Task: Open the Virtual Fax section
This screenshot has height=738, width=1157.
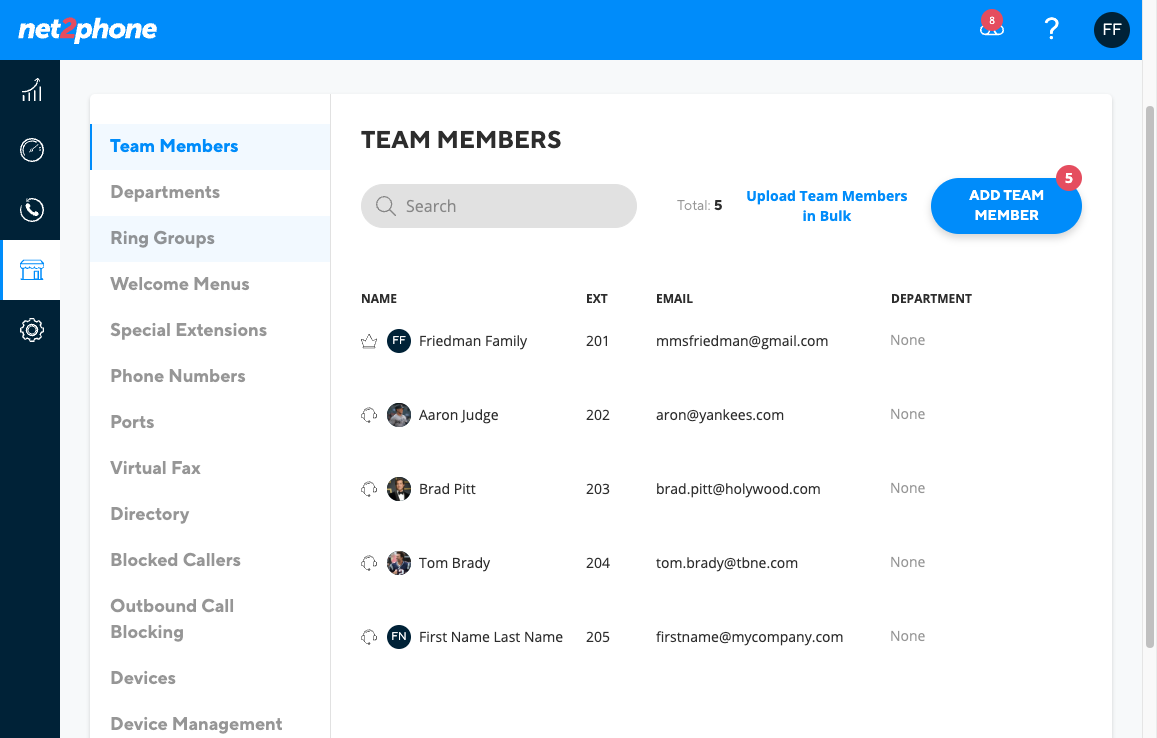Action: [155, 468]
